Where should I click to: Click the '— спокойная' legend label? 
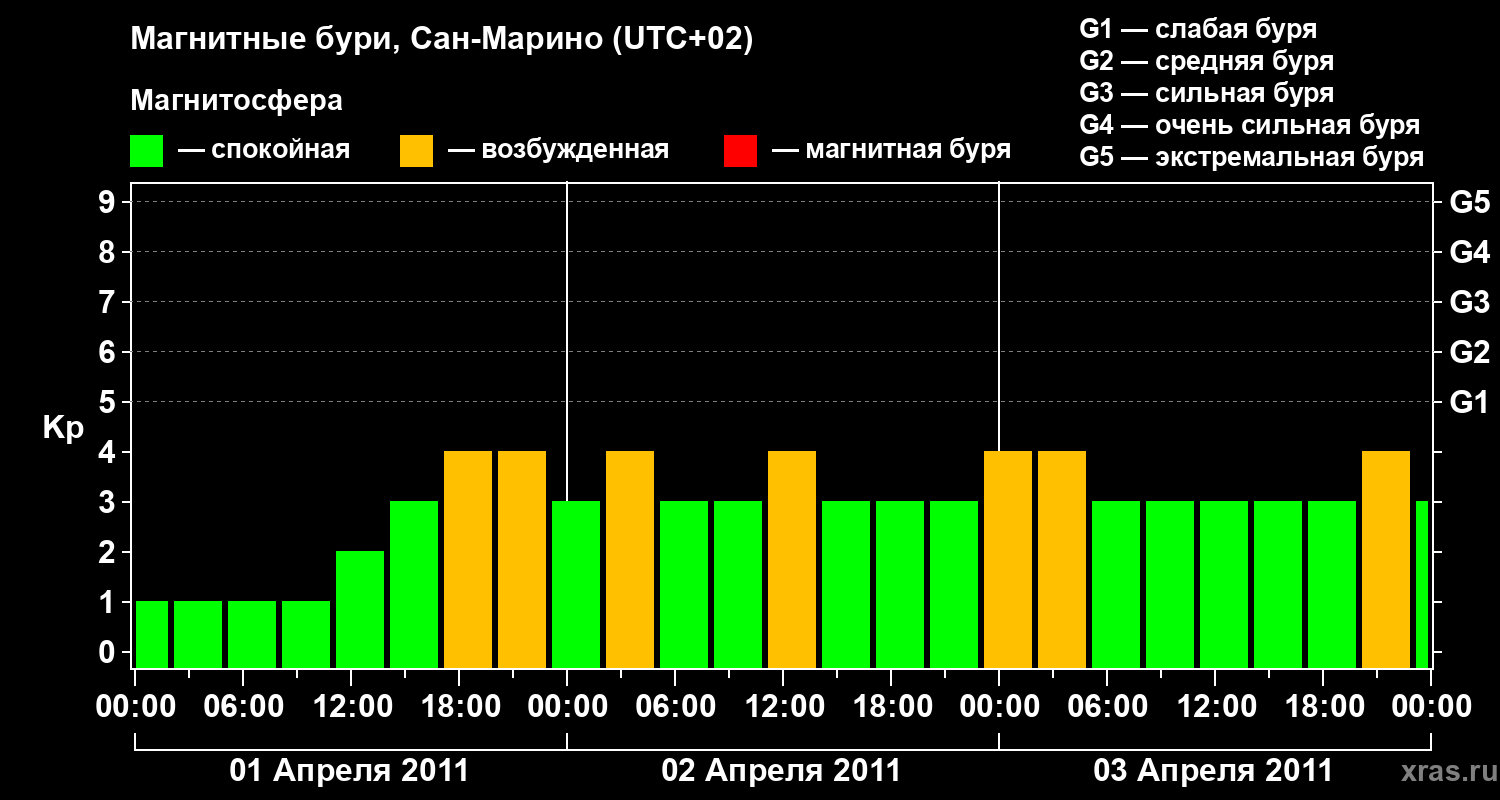264,150
